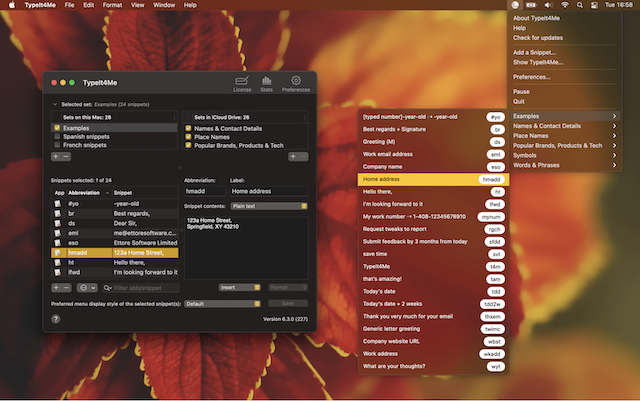Select the Work email address snippet entry

coord(388,154)
